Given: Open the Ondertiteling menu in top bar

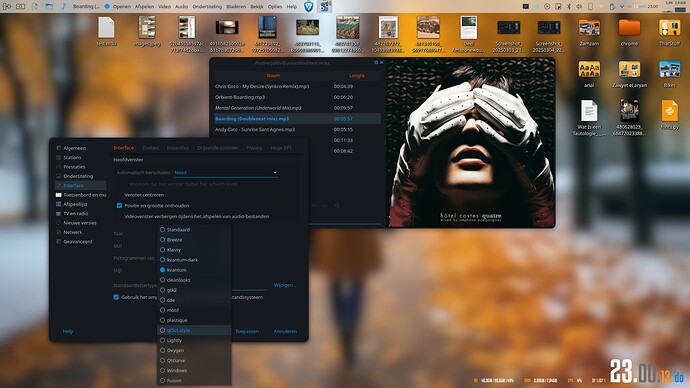Looking at the screenshot, I should point(207,7).
